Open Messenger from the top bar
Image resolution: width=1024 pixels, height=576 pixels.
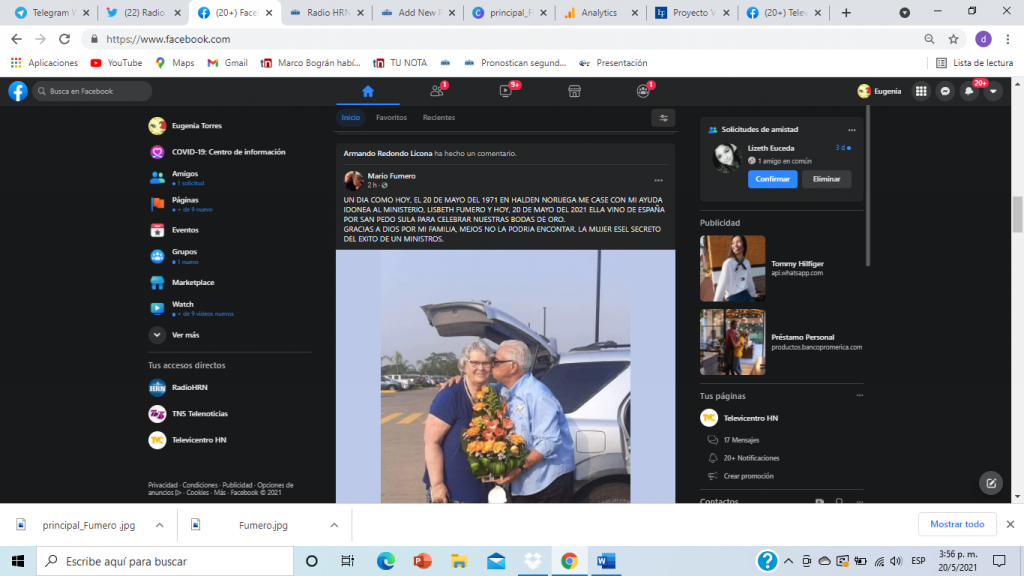pyautogui.click(x=944, y=91)
